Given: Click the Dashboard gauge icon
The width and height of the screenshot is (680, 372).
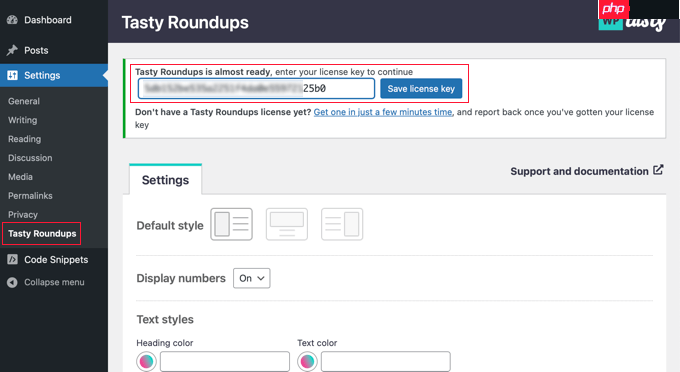Looking at the screenshot, I should [12, 20].
